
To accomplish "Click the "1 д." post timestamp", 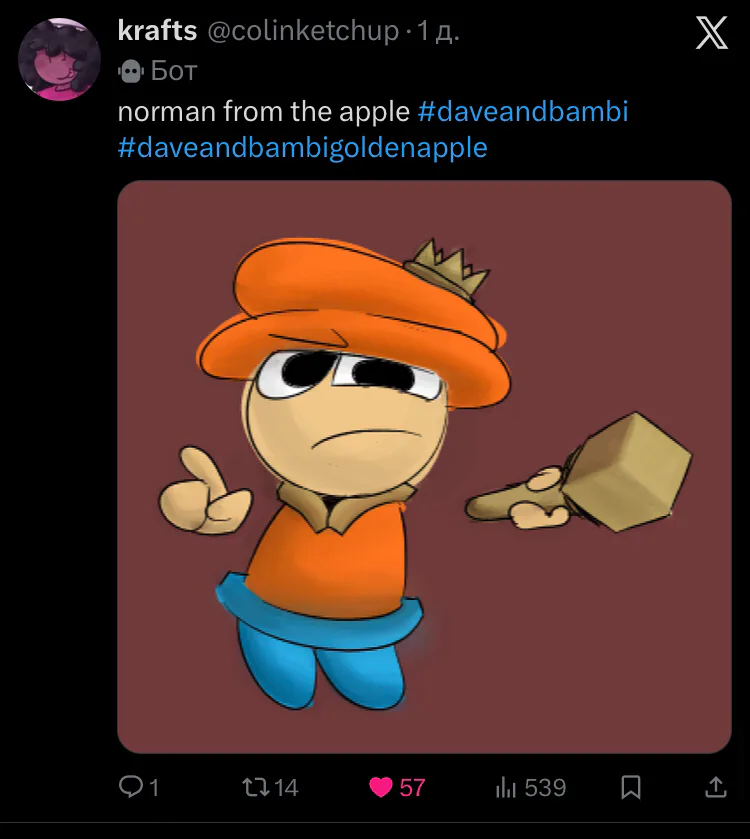I will (x=438, y=32).
